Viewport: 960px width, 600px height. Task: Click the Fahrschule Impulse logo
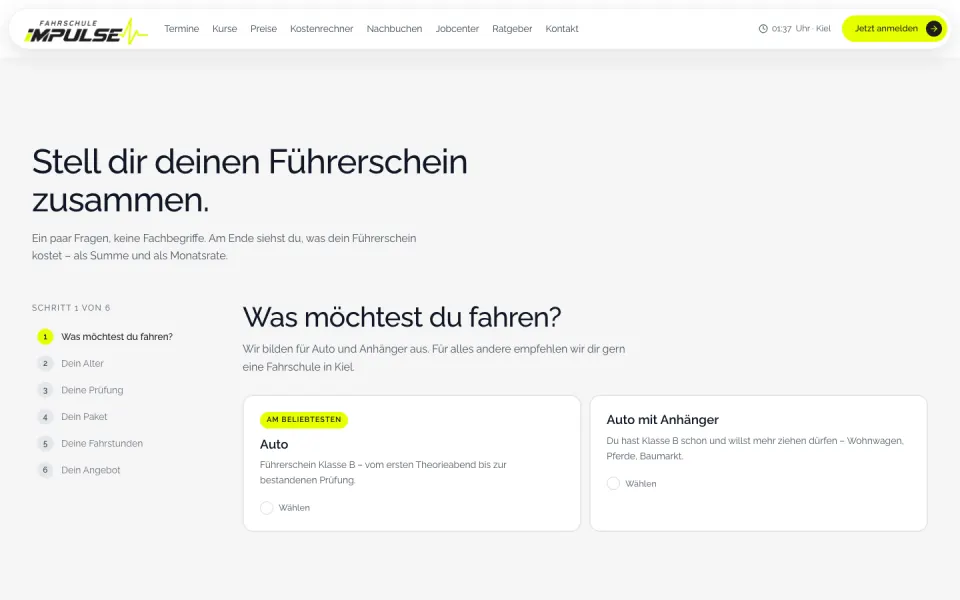86,30
